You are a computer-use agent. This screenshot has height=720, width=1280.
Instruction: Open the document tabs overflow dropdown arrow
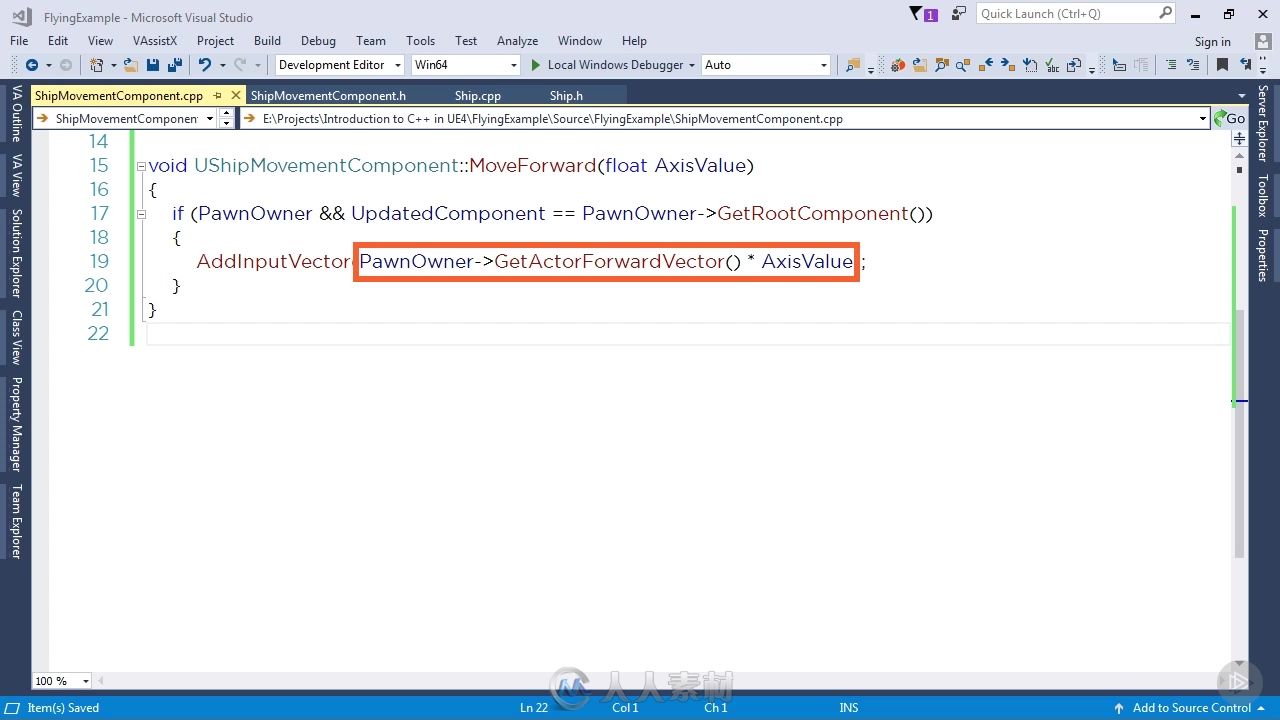click(1241, 95)
